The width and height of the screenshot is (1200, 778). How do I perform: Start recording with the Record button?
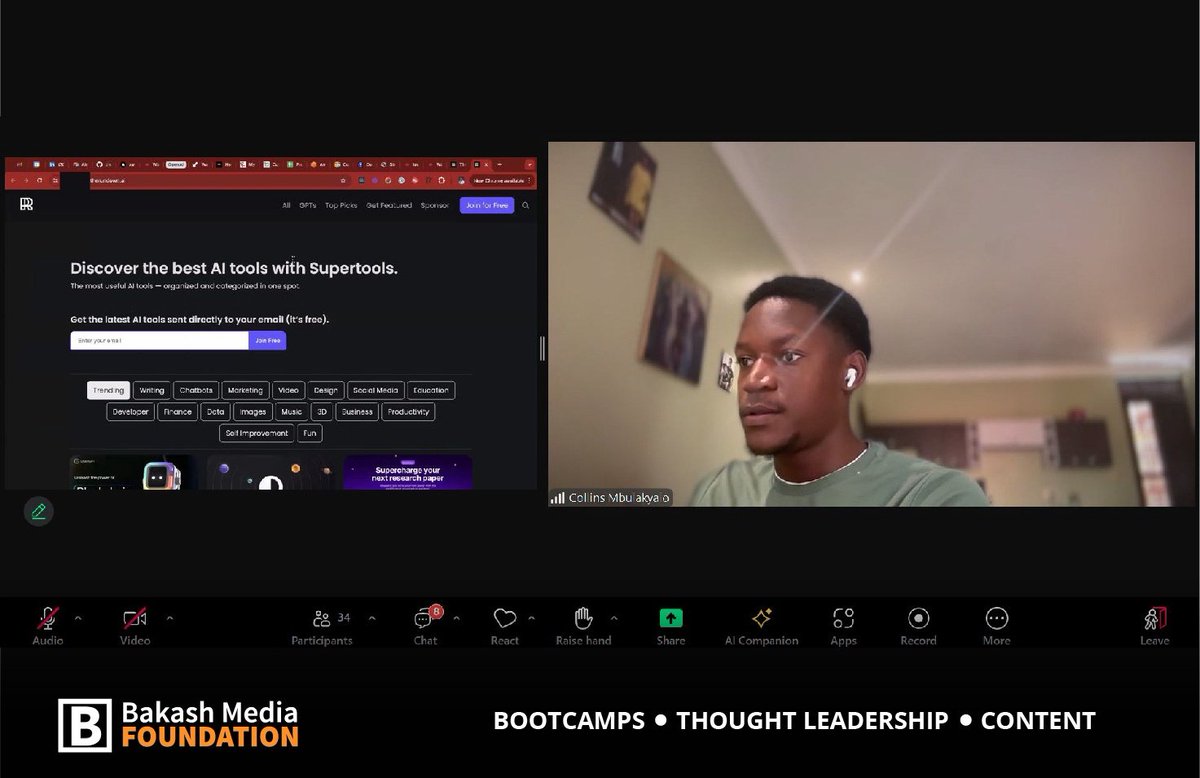pyautogui.click(x=918, y=626)
